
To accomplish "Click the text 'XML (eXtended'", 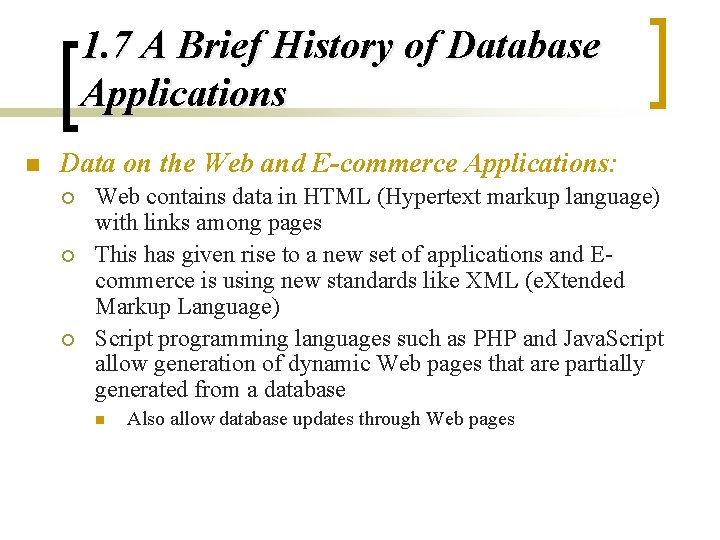I will point(545,280).
